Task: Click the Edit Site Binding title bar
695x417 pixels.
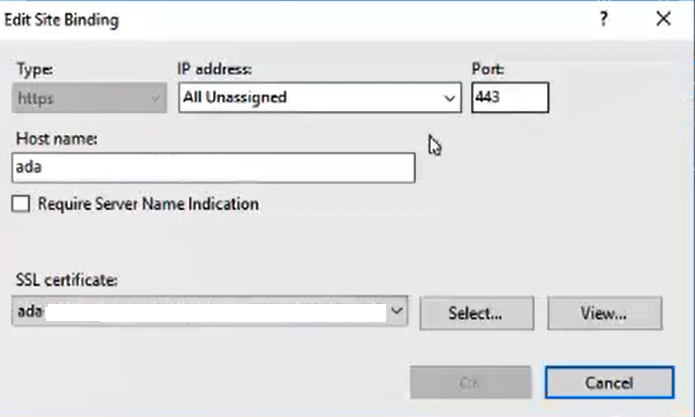Action: point(250,19)
